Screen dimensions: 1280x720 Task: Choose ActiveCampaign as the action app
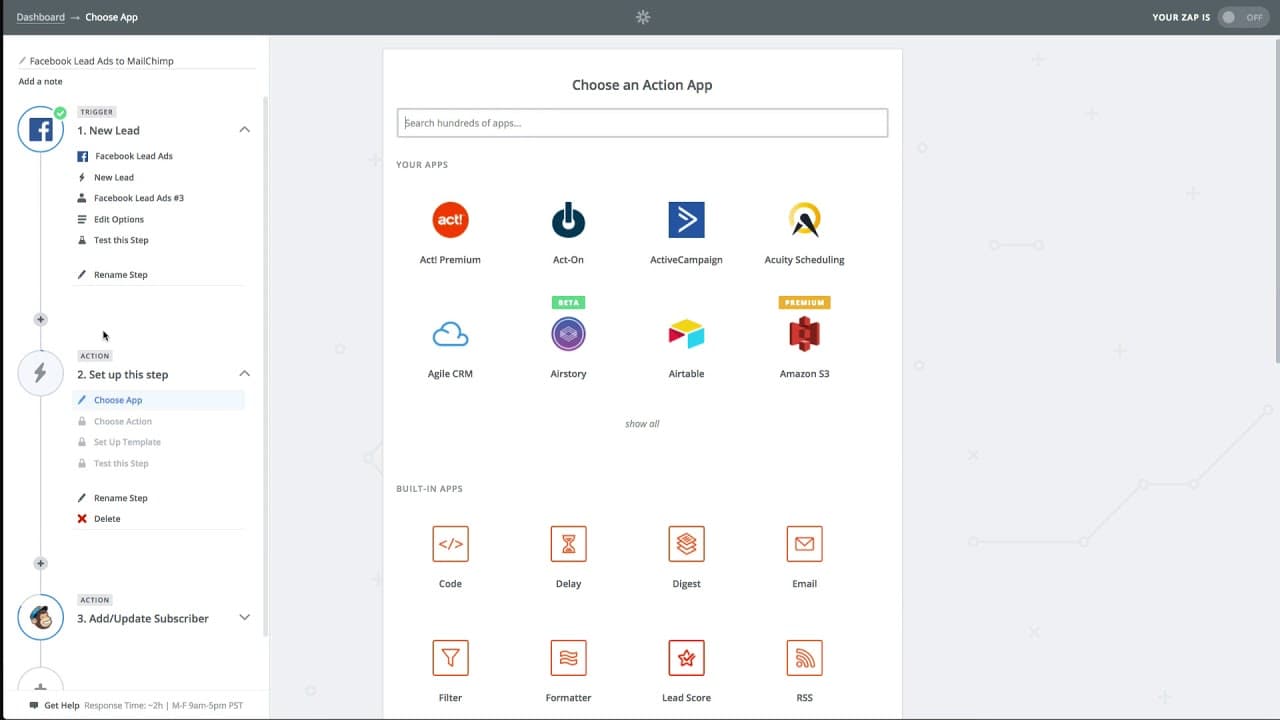pyautogui.click(x=686, y=232)
